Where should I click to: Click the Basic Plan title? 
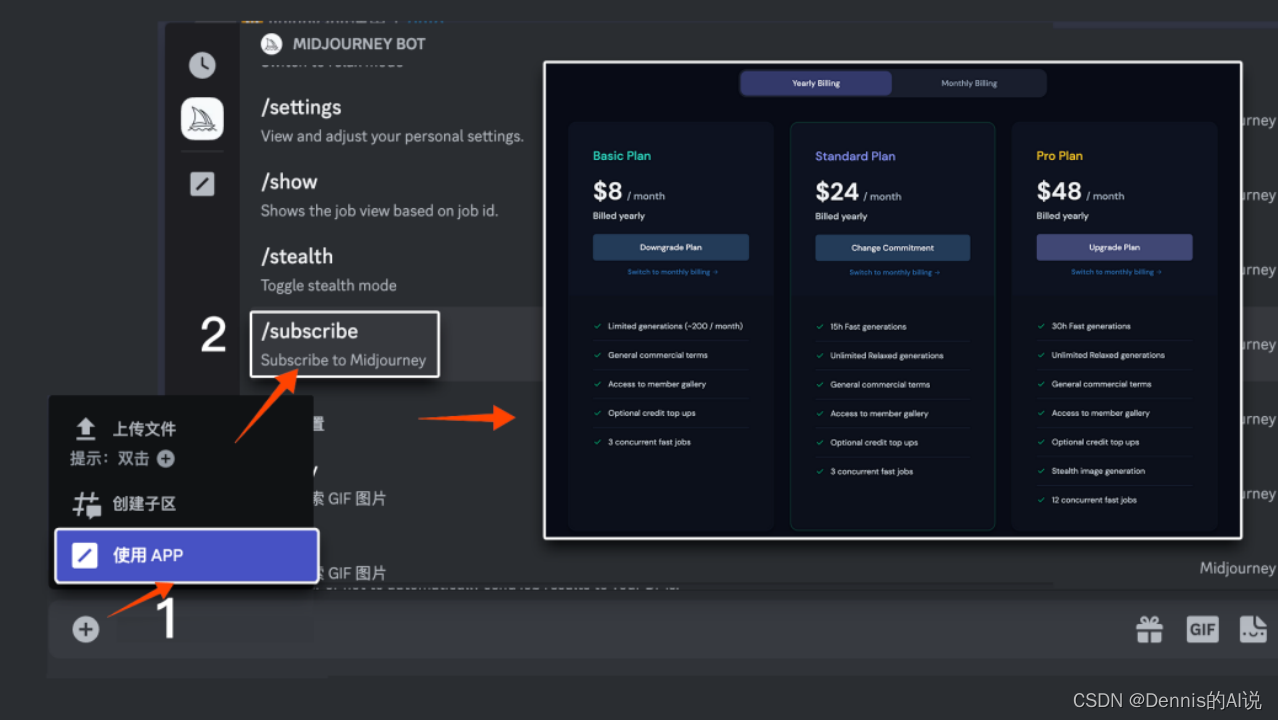622,156
